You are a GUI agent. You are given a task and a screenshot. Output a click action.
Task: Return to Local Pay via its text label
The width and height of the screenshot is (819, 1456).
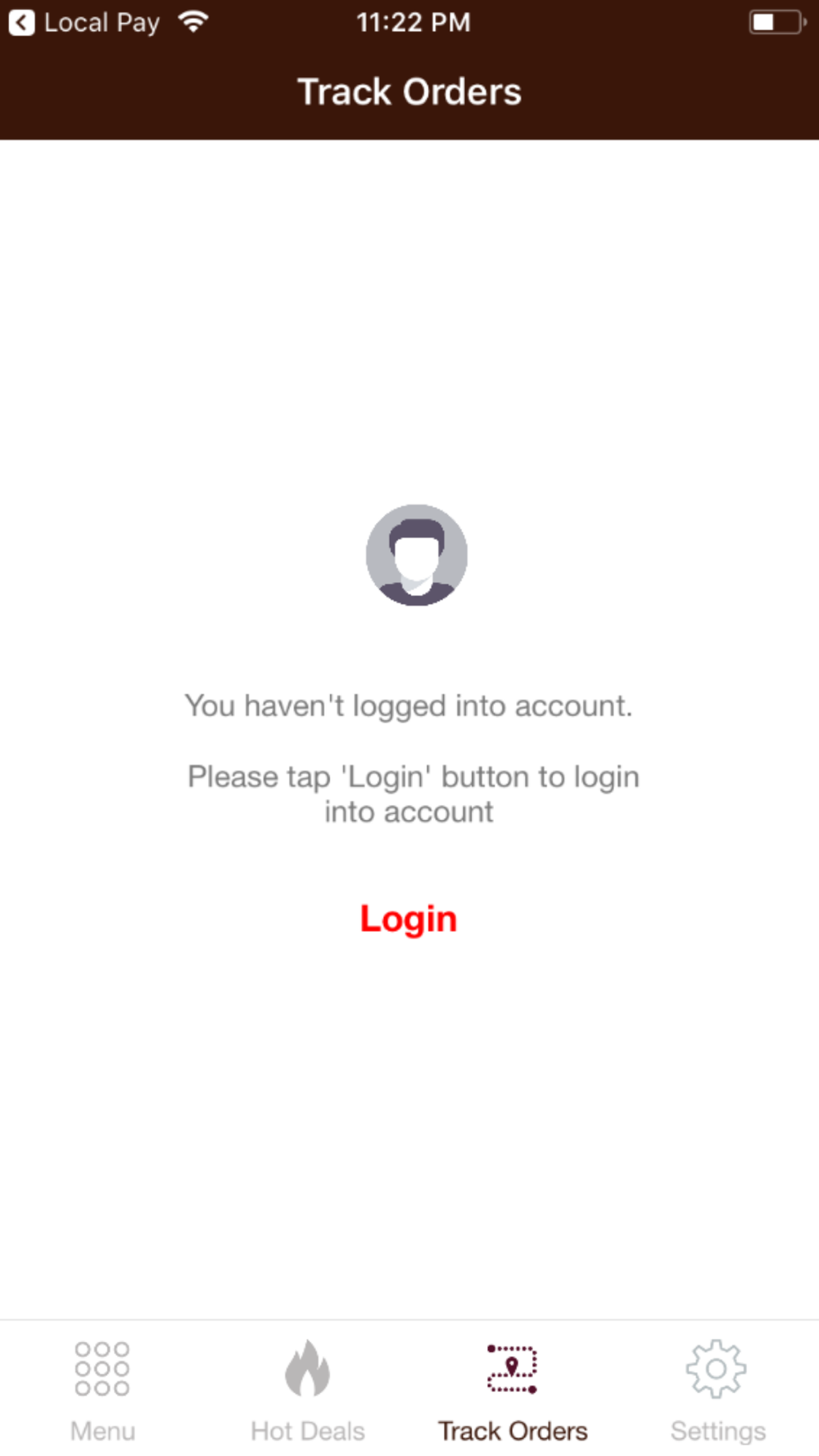(102, 23)
